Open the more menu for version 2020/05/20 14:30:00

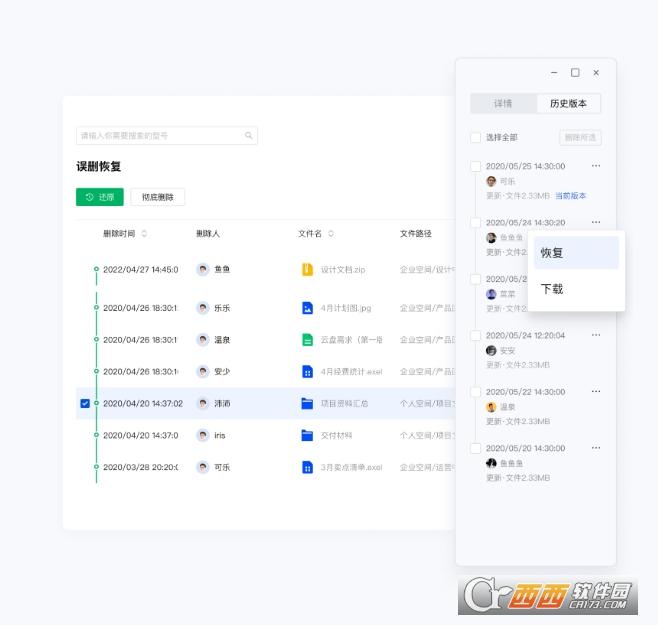coord(596,448)
